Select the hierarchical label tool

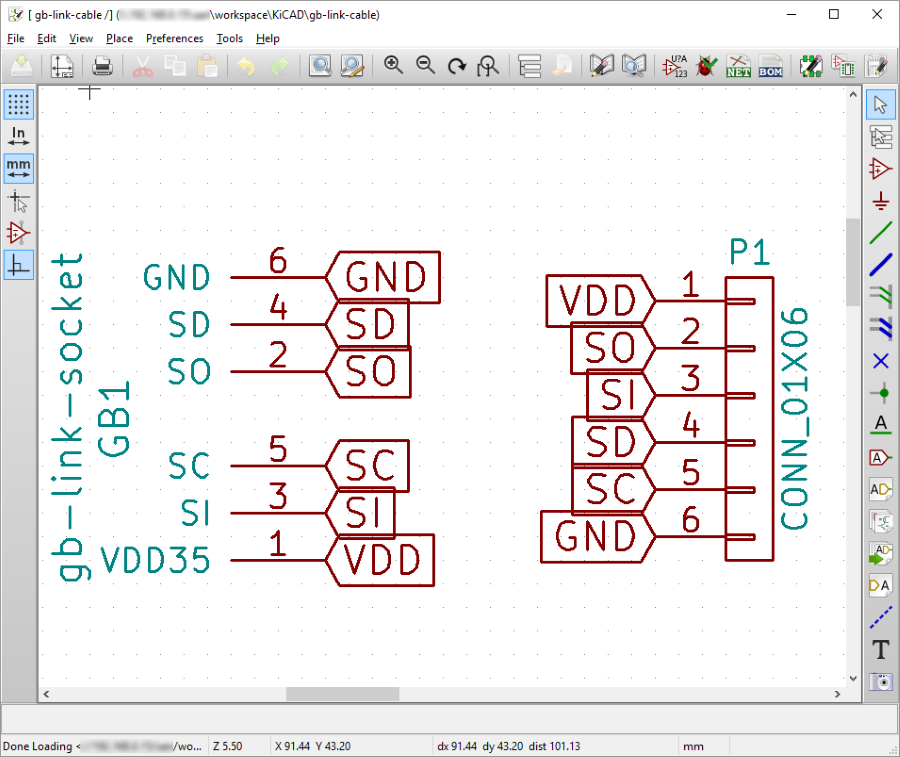pos(880,490)
